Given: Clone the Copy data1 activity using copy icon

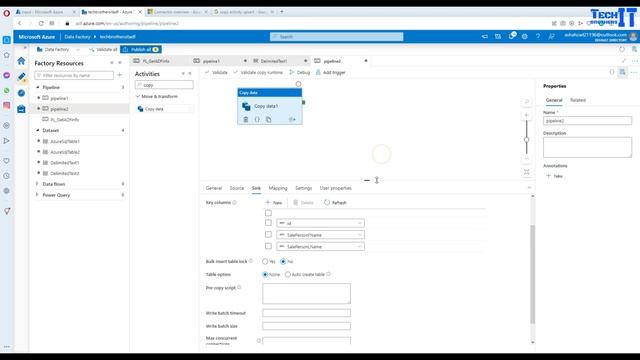Looking at the screenshot, I should coord(268,120).
